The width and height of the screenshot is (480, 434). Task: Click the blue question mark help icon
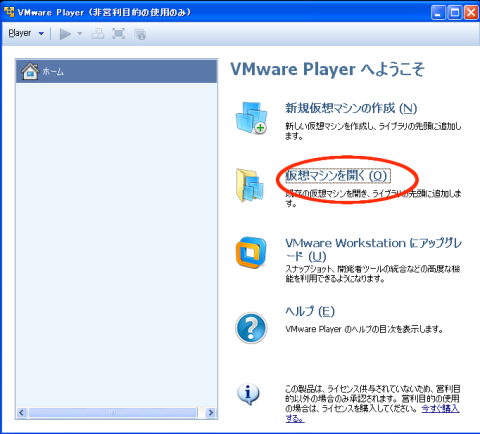click(x=251, y=328)
